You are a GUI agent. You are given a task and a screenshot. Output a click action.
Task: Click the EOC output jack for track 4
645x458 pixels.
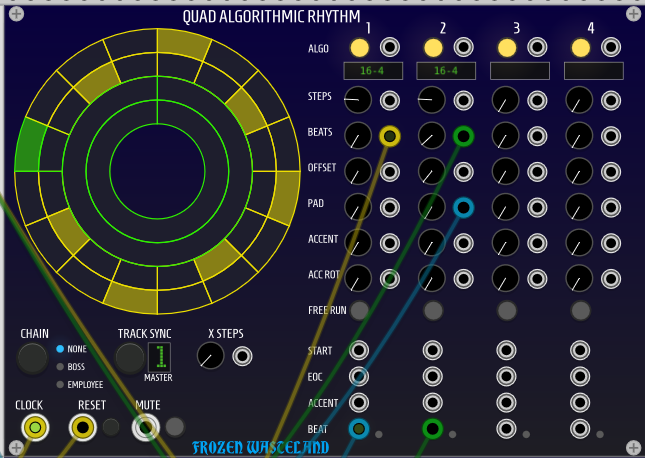[580, 377]
